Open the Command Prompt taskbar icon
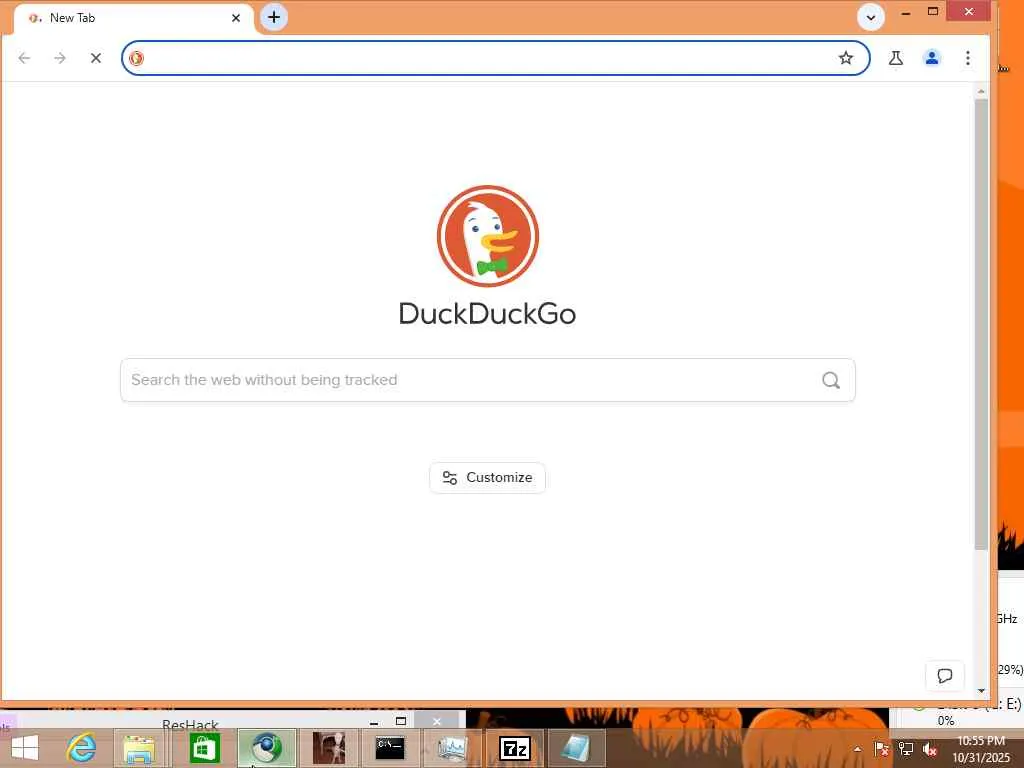1024x768 pixels. (x=390, y=748)
